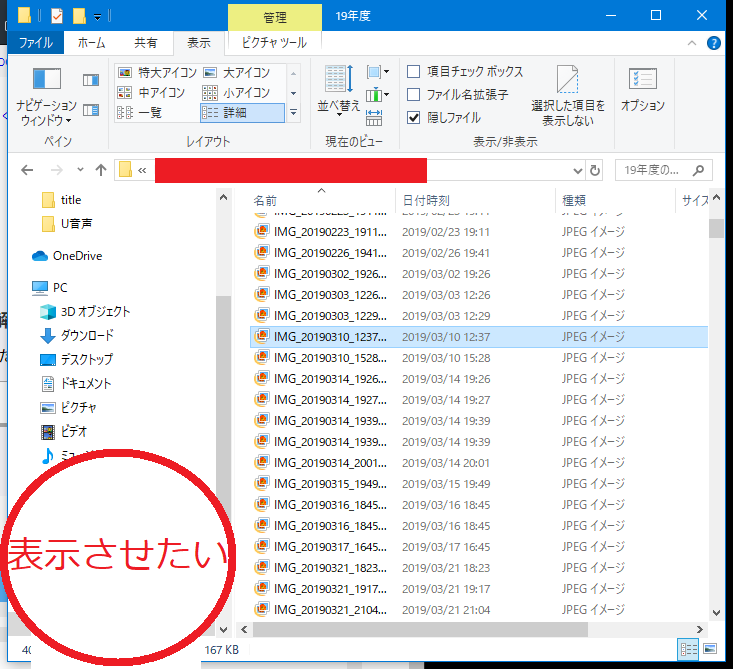This screenshot has width=733, height=669.
Task: Uncheck the hidden files (隠しファイル) checkbox
Action: pyautogui.click(x=414, y=118)
